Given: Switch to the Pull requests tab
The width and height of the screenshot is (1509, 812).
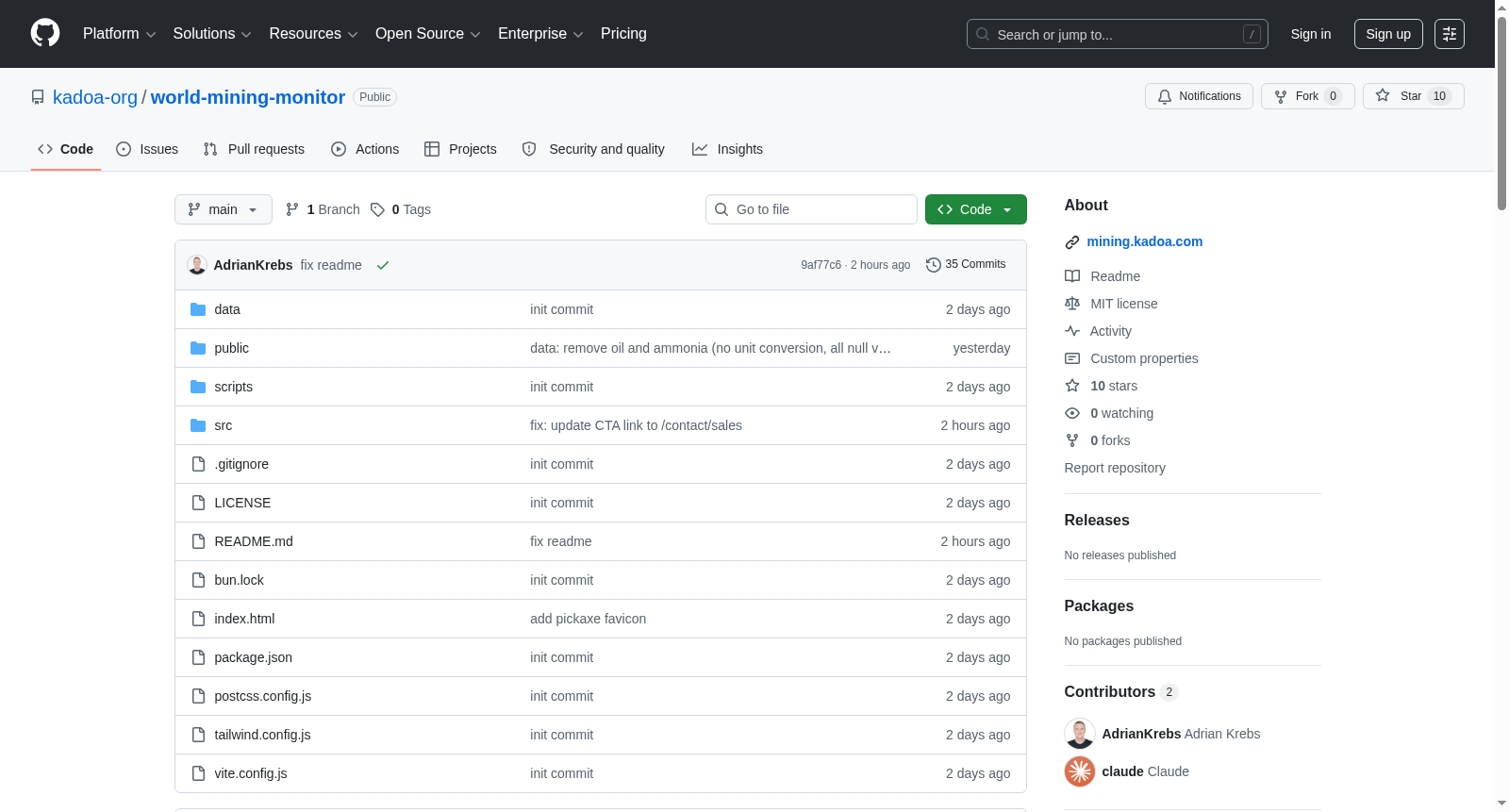Looking at the screenshot, I should pyautogui.click(x=254, y=149).
